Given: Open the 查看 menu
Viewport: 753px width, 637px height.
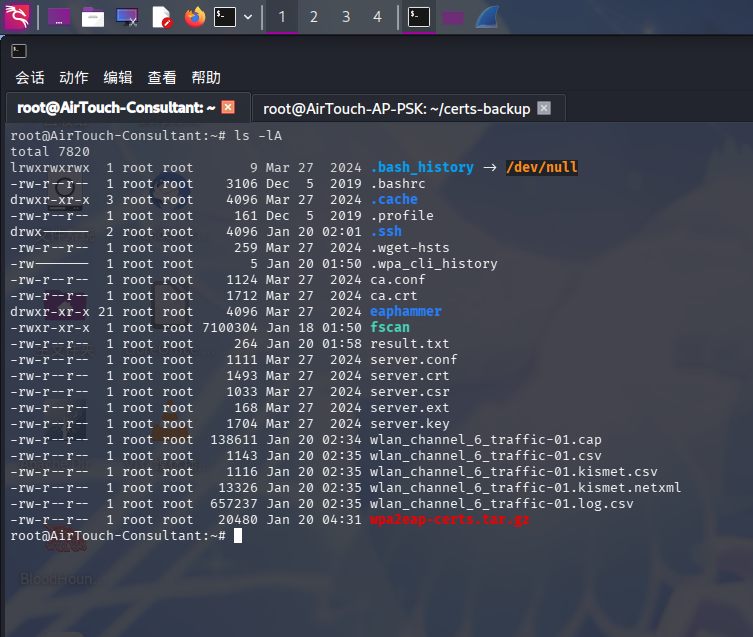Looking at the screenshot, I should tap(162, 77).
